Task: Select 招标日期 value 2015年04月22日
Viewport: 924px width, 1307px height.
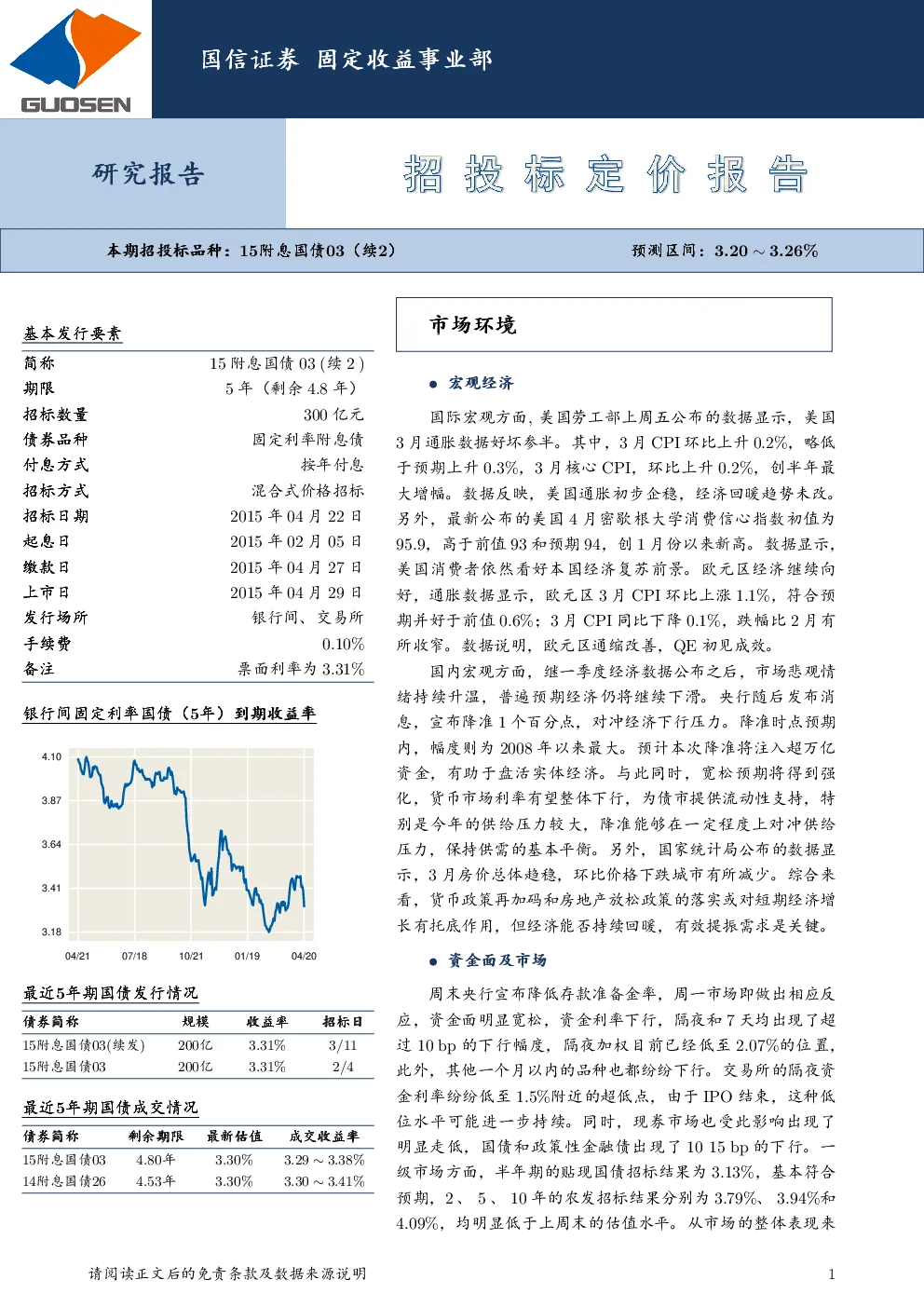Action: [x=296, y=516]
